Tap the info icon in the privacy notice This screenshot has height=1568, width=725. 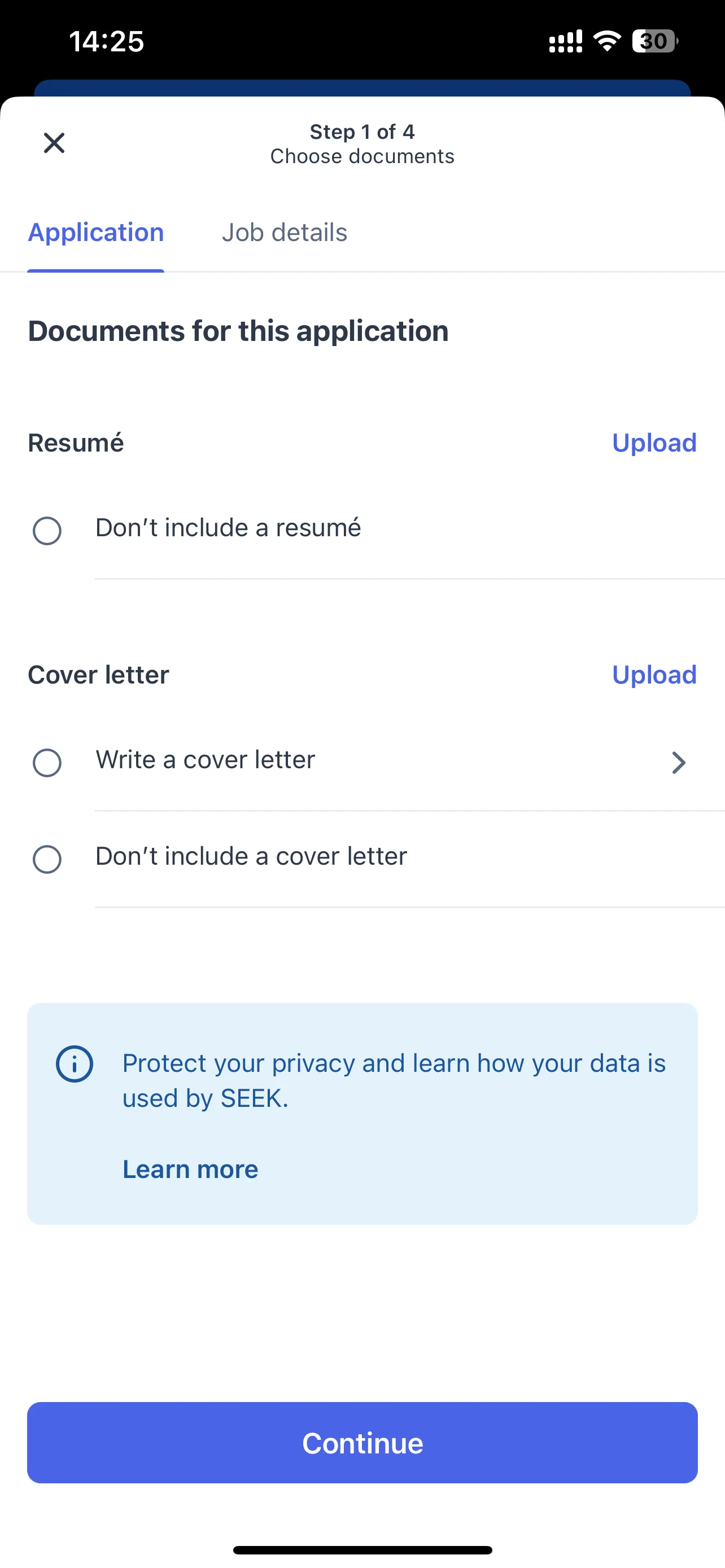pyautogui.click(x=75, y=1063)
